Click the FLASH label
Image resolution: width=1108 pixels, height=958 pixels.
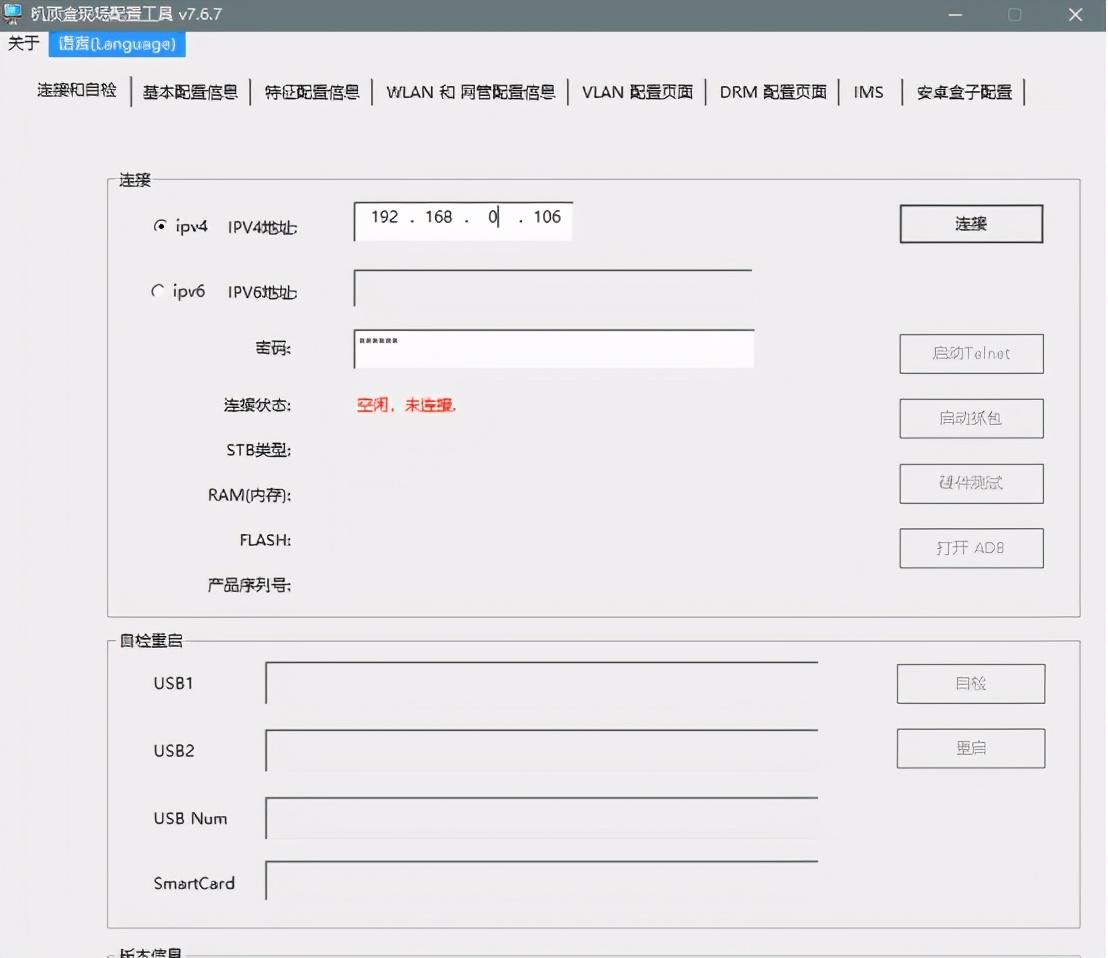[x=266, y=540]
